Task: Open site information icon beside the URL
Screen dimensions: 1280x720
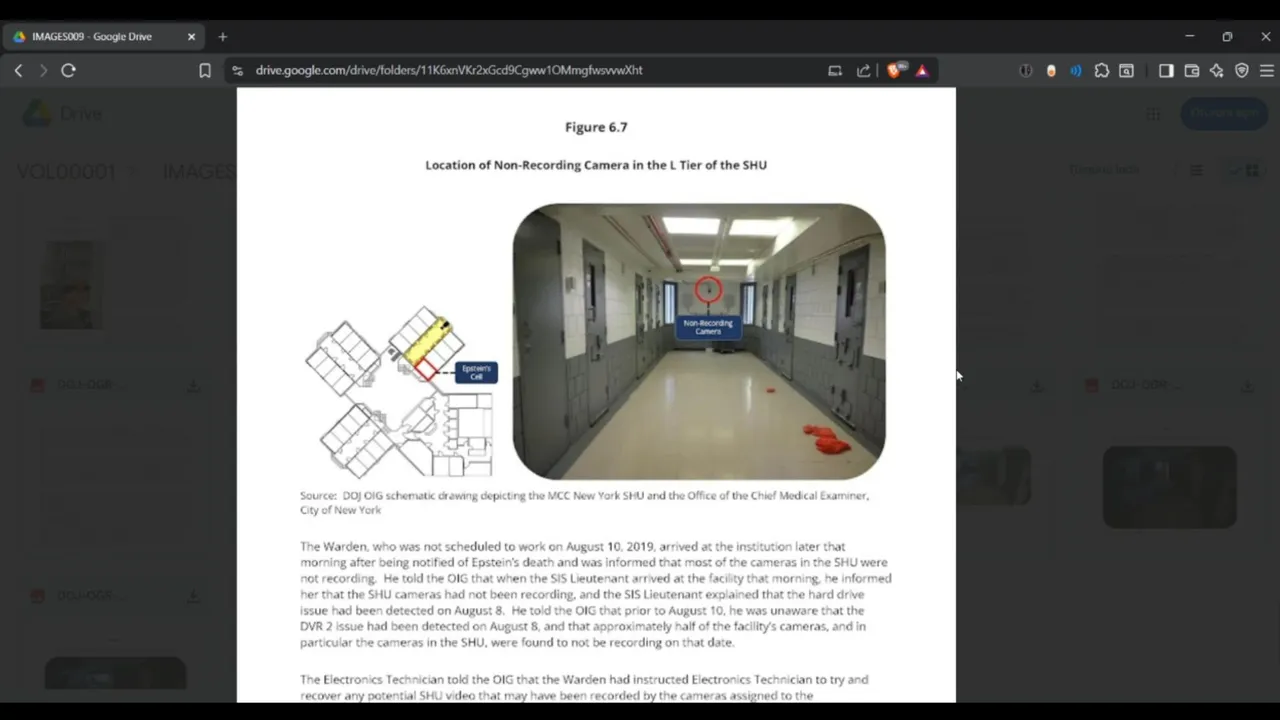Action: click(237, 70)
